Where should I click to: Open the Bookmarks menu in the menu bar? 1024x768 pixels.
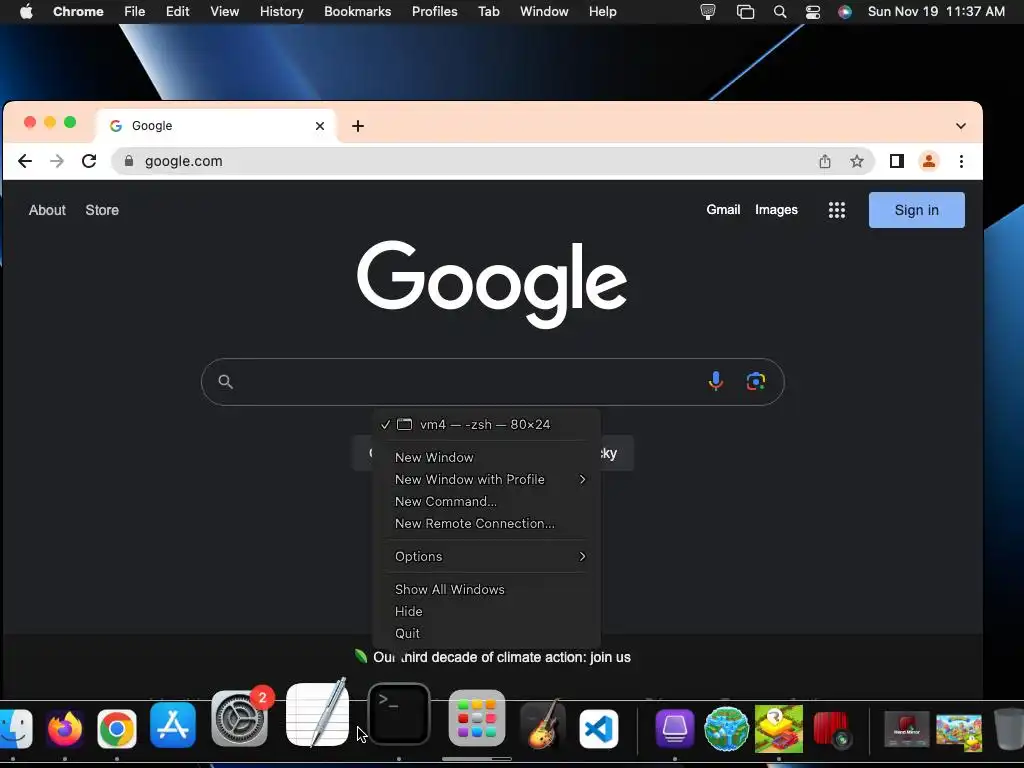[357, 12]
